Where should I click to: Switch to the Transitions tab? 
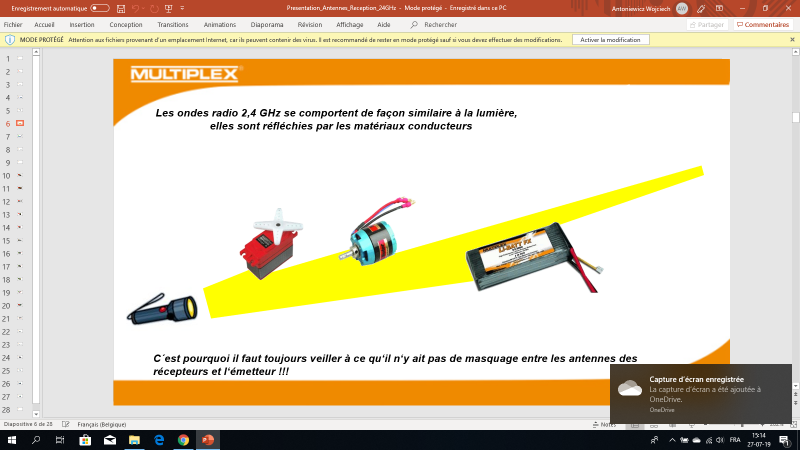pos(173,23)
